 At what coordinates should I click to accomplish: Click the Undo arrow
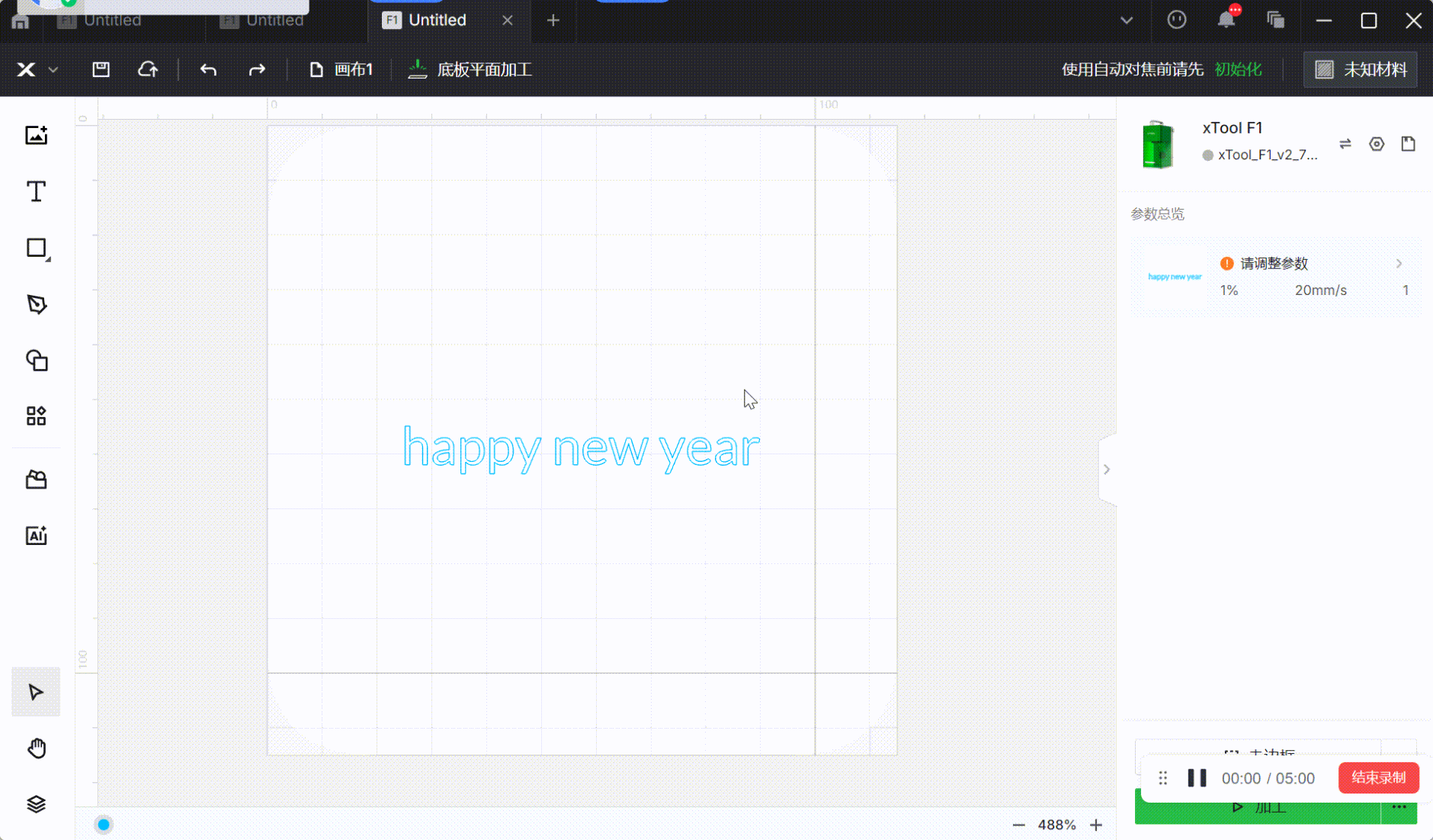coord(208,70)
